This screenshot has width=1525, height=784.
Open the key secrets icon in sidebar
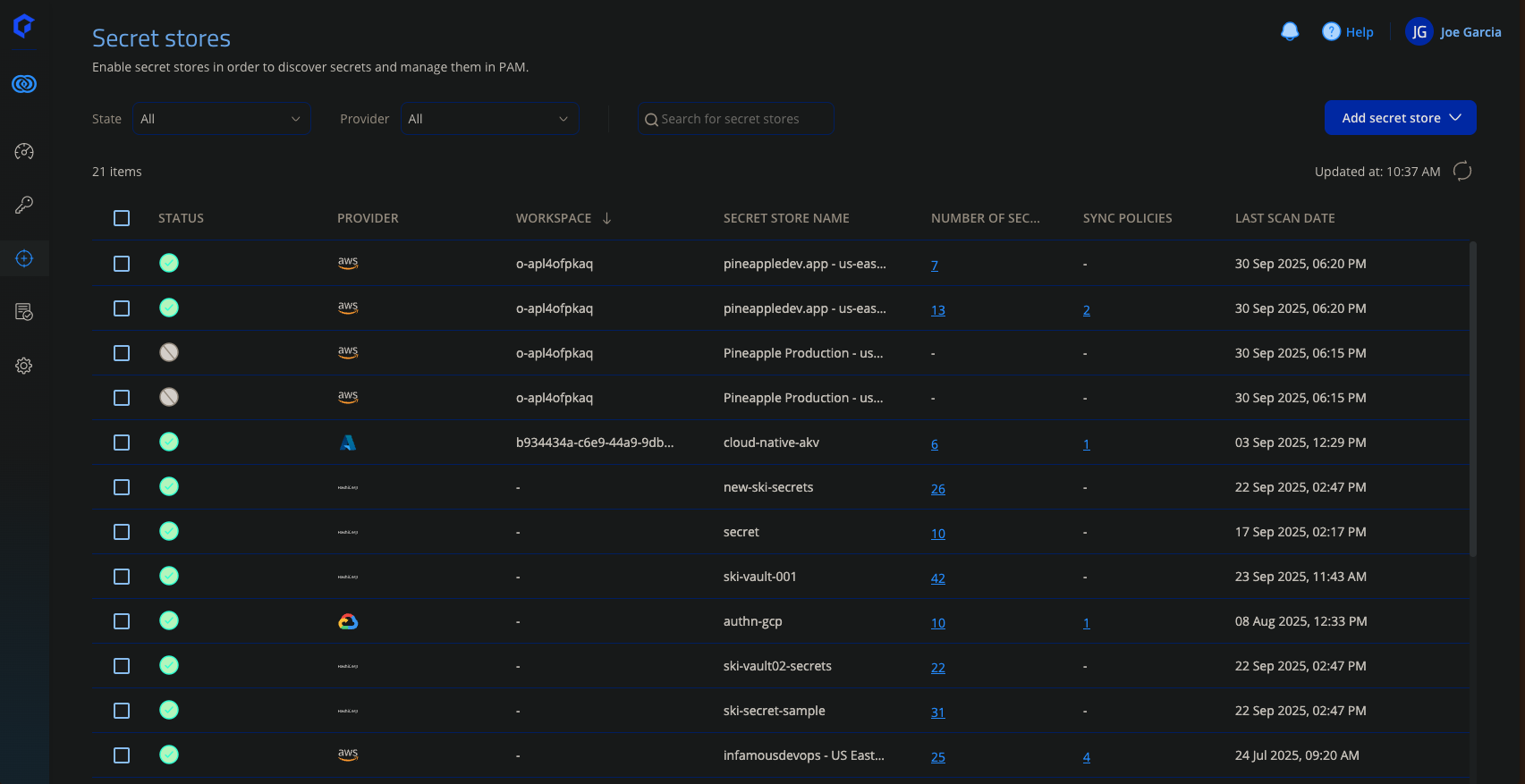(24, 205)
